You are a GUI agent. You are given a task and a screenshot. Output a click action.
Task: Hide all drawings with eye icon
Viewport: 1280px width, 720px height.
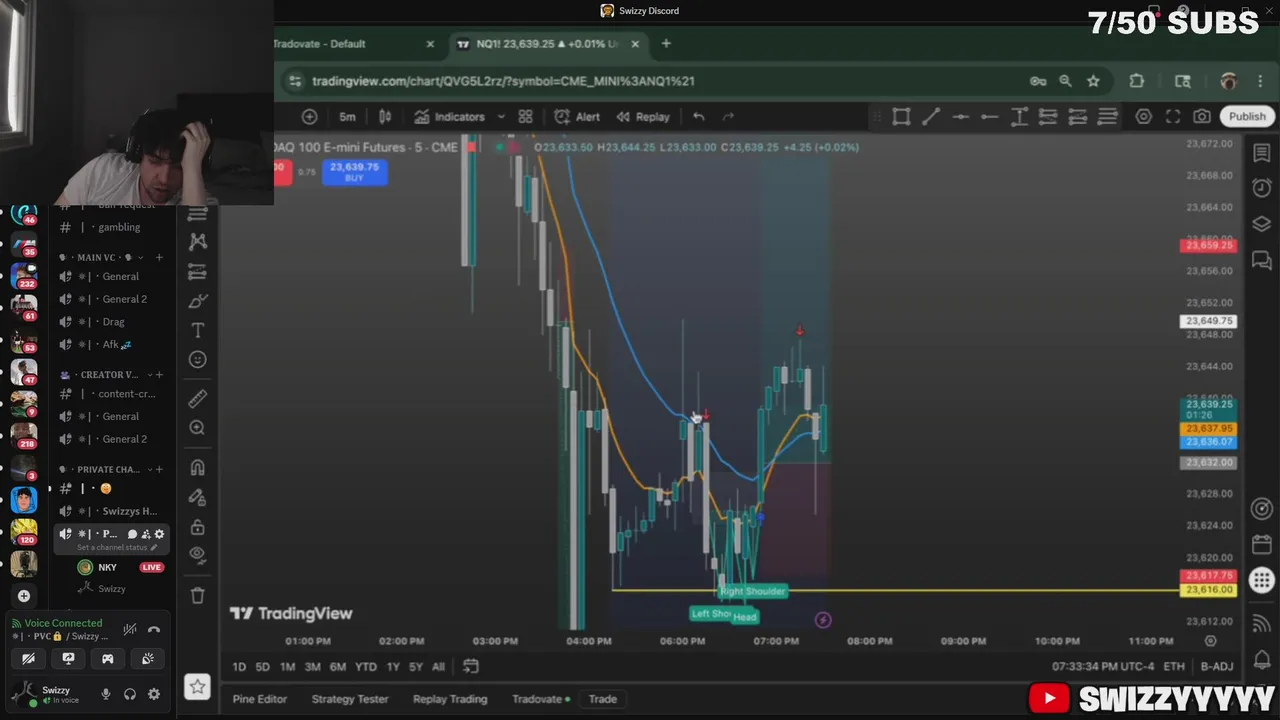click(197, 554)
